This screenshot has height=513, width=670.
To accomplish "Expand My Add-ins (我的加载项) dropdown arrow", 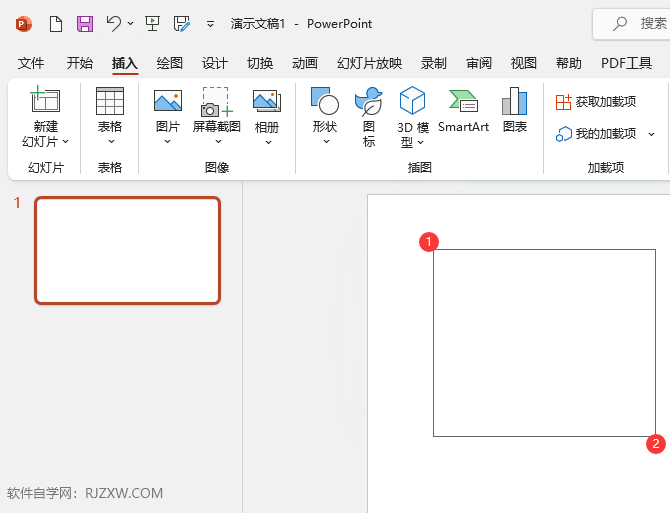I will (652, 134).
